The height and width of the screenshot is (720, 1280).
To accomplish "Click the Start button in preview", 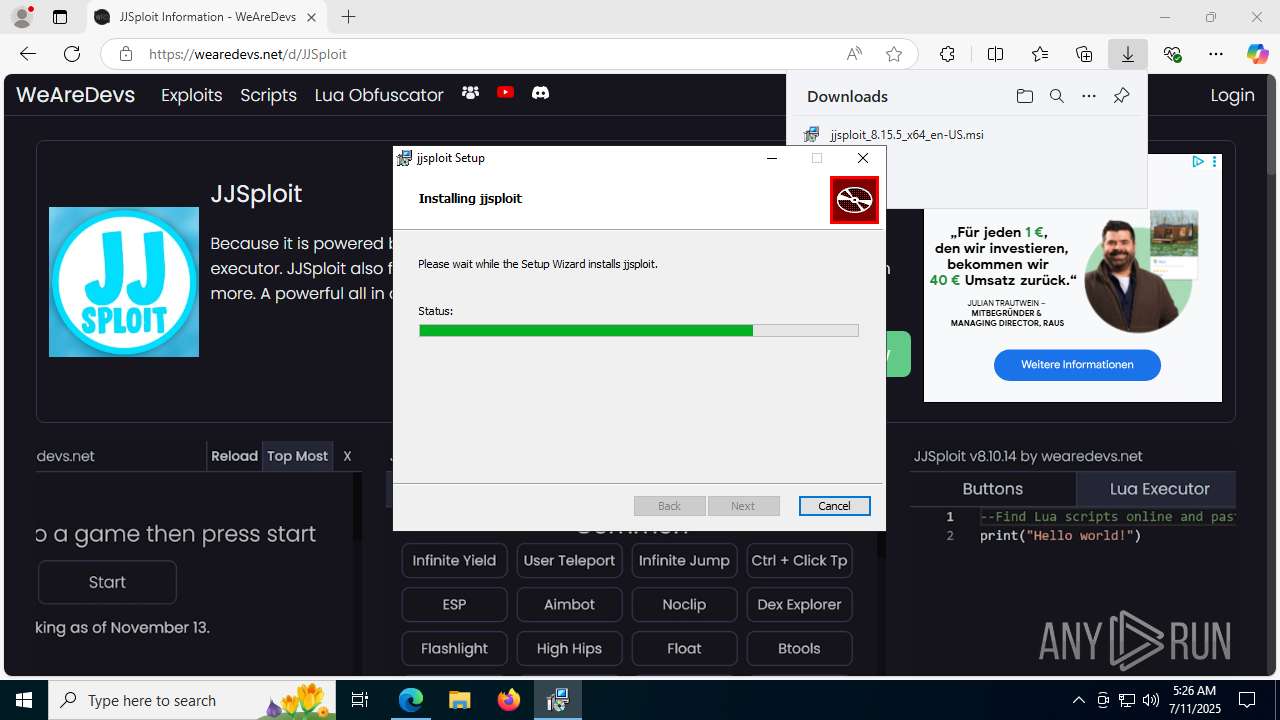I will pyautogui.click(x=107, y=582).
